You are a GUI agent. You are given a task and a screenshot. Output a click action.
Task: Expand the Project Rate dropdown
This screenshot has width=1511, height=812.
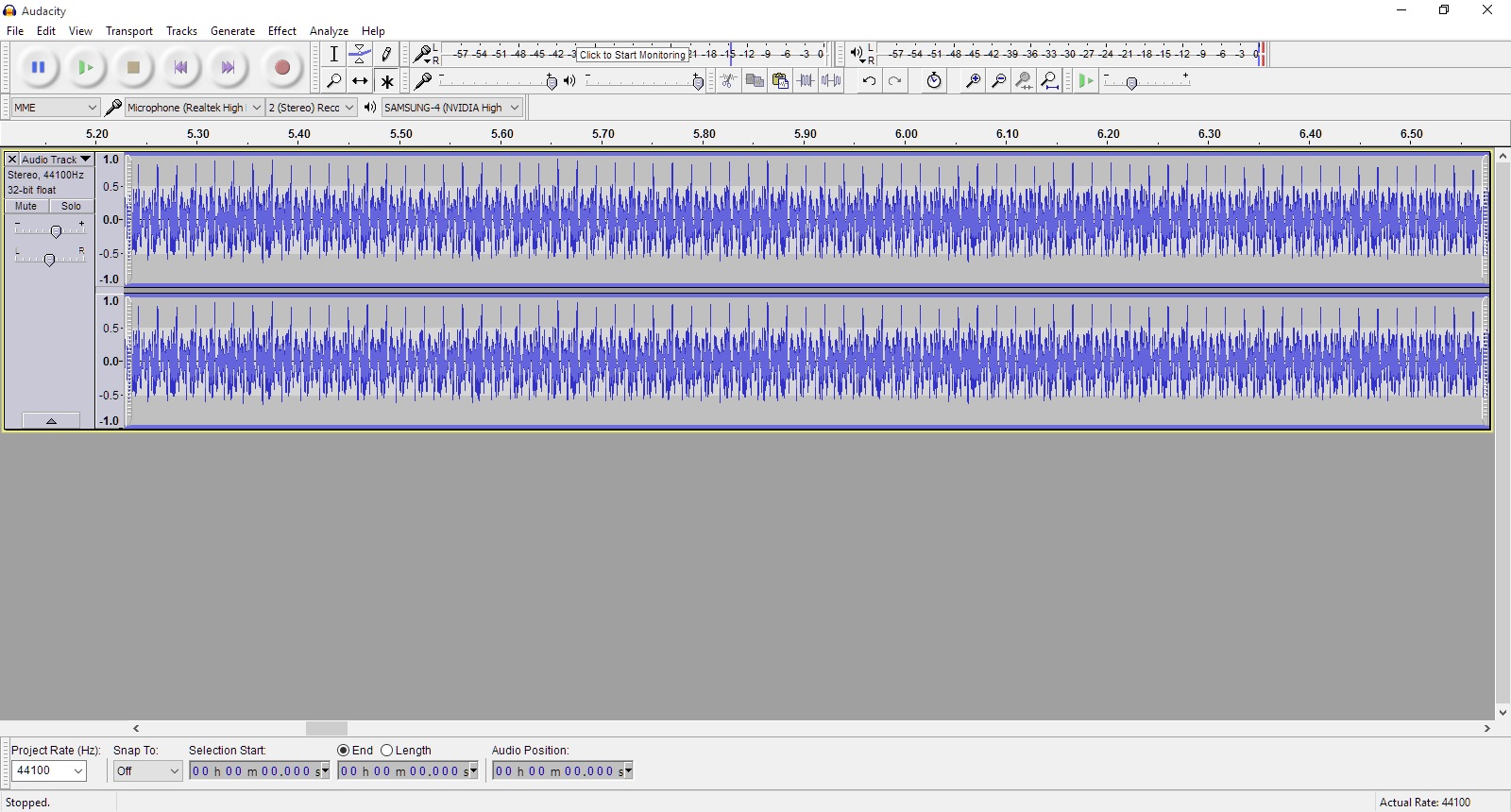pyautogui.click(x=49, y=771)
